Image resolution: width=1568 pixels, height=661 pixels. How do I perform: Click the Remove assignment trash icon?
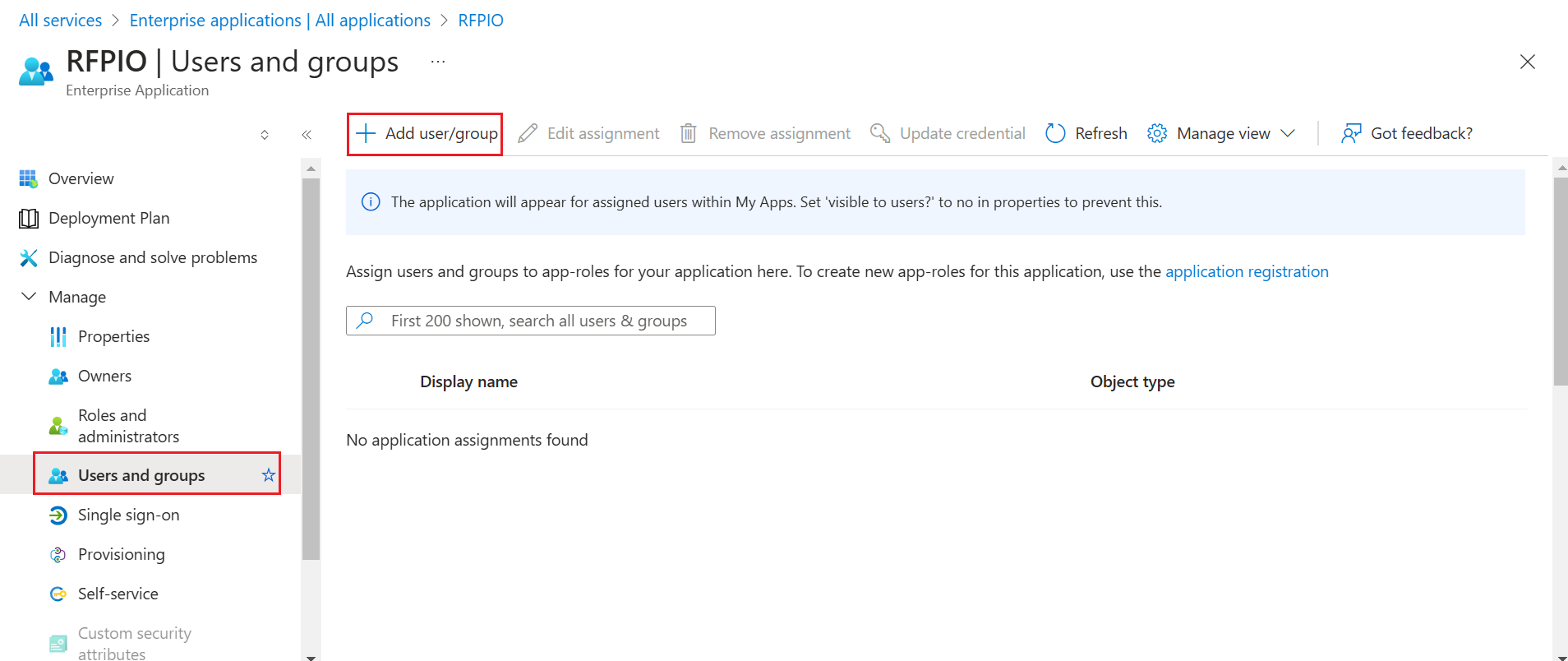pyautogui.click(x=689, y=133)
